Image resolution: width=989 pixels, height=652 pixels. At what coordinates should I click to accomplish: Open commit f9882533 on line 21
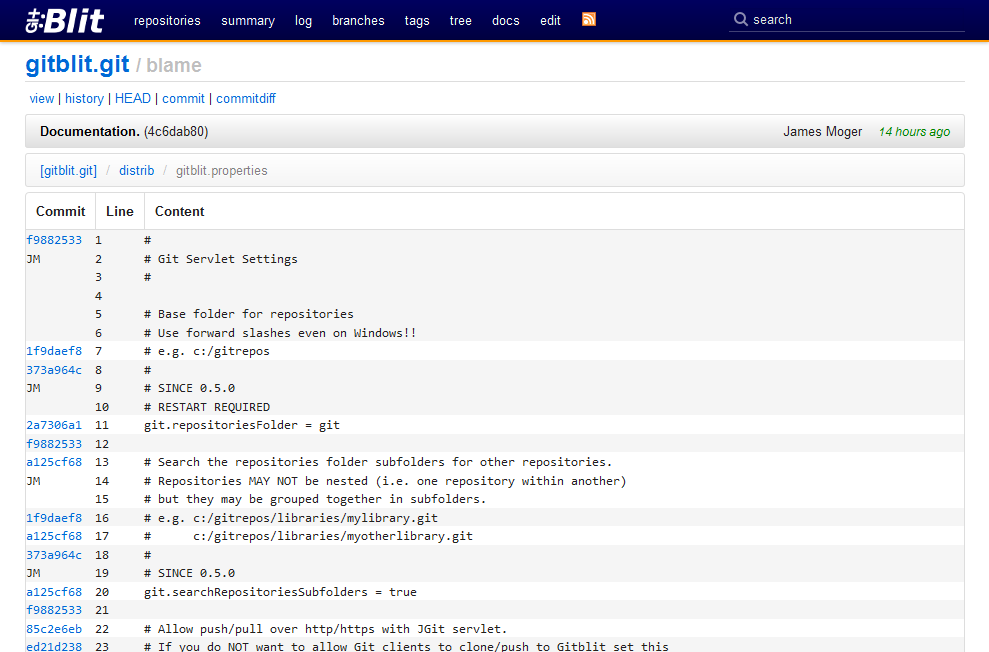[x=54, y=610]
